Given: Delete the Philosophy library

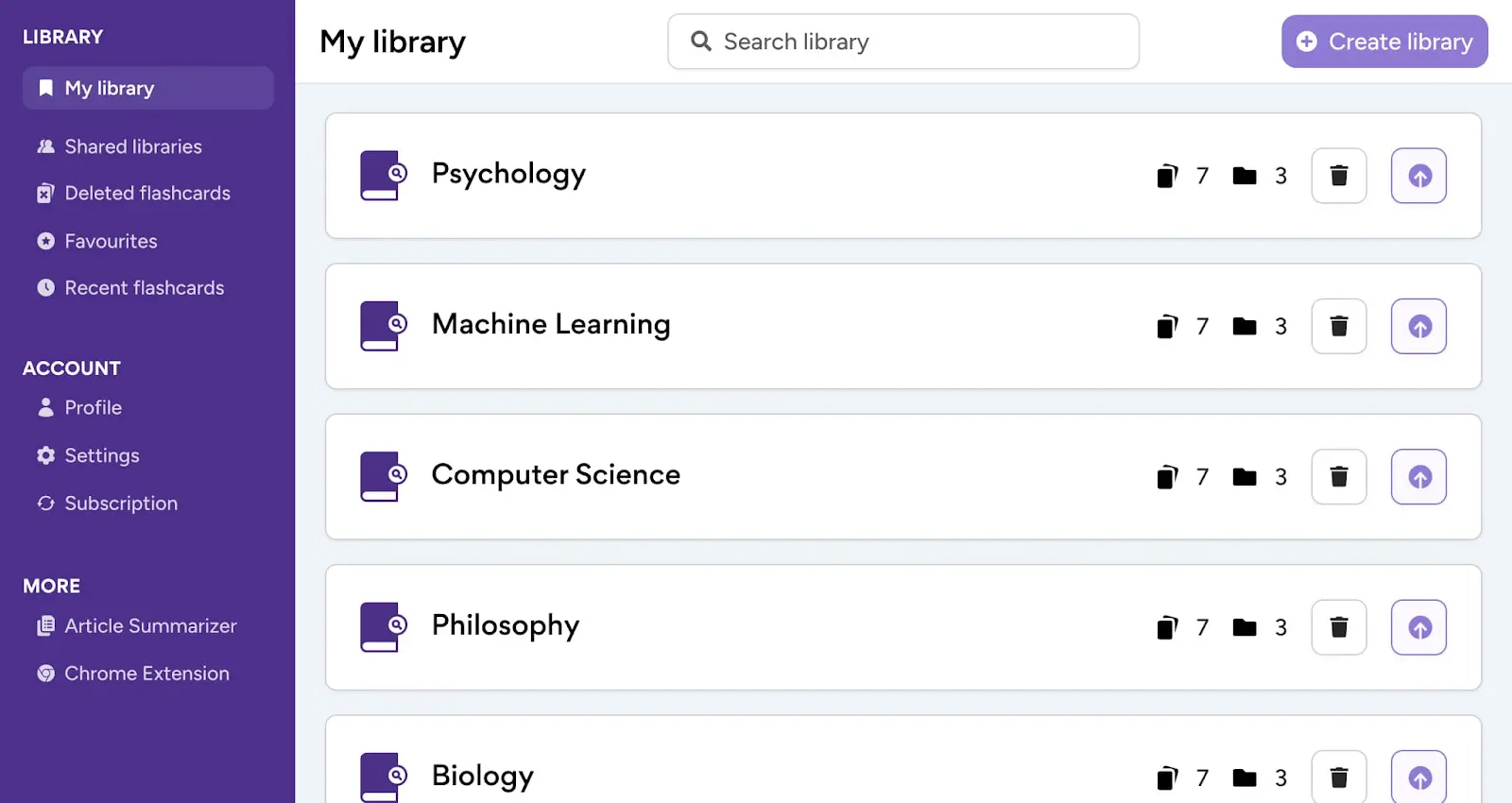Looking at the screenshot, I should pos(1338,626).
